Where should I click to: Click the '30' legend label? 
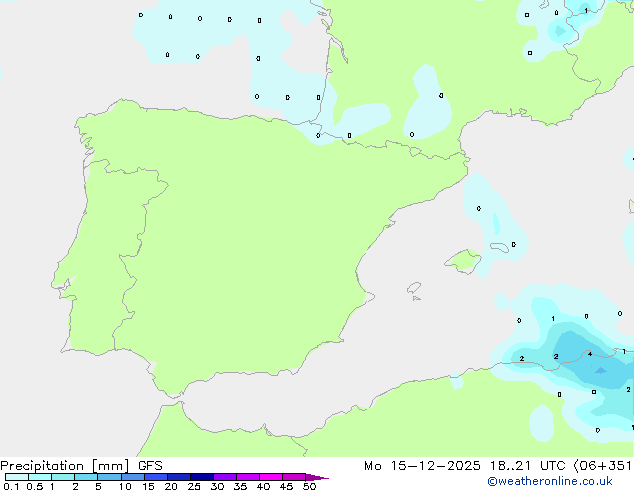(217, 486)
